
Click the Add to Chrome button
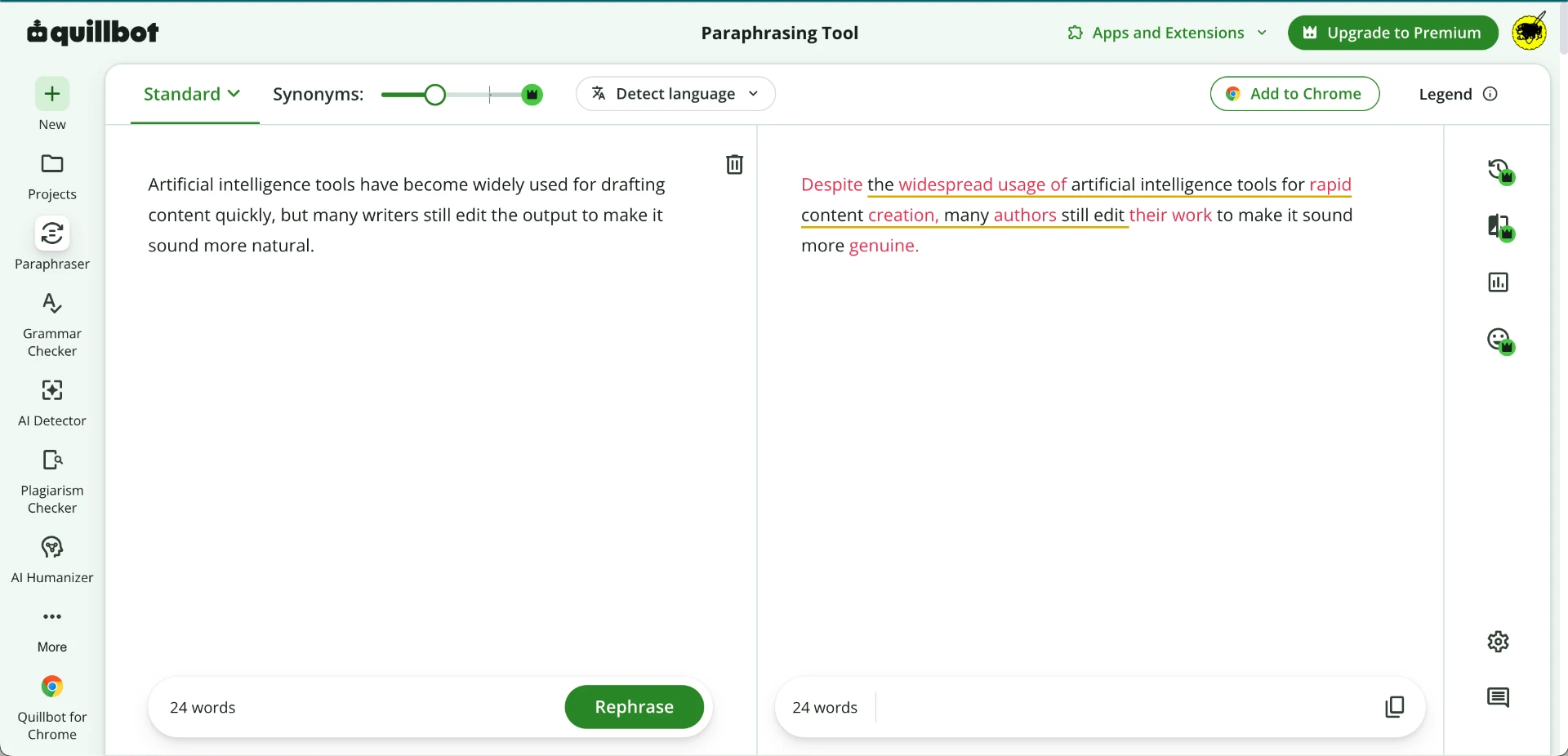[1294, 94]
